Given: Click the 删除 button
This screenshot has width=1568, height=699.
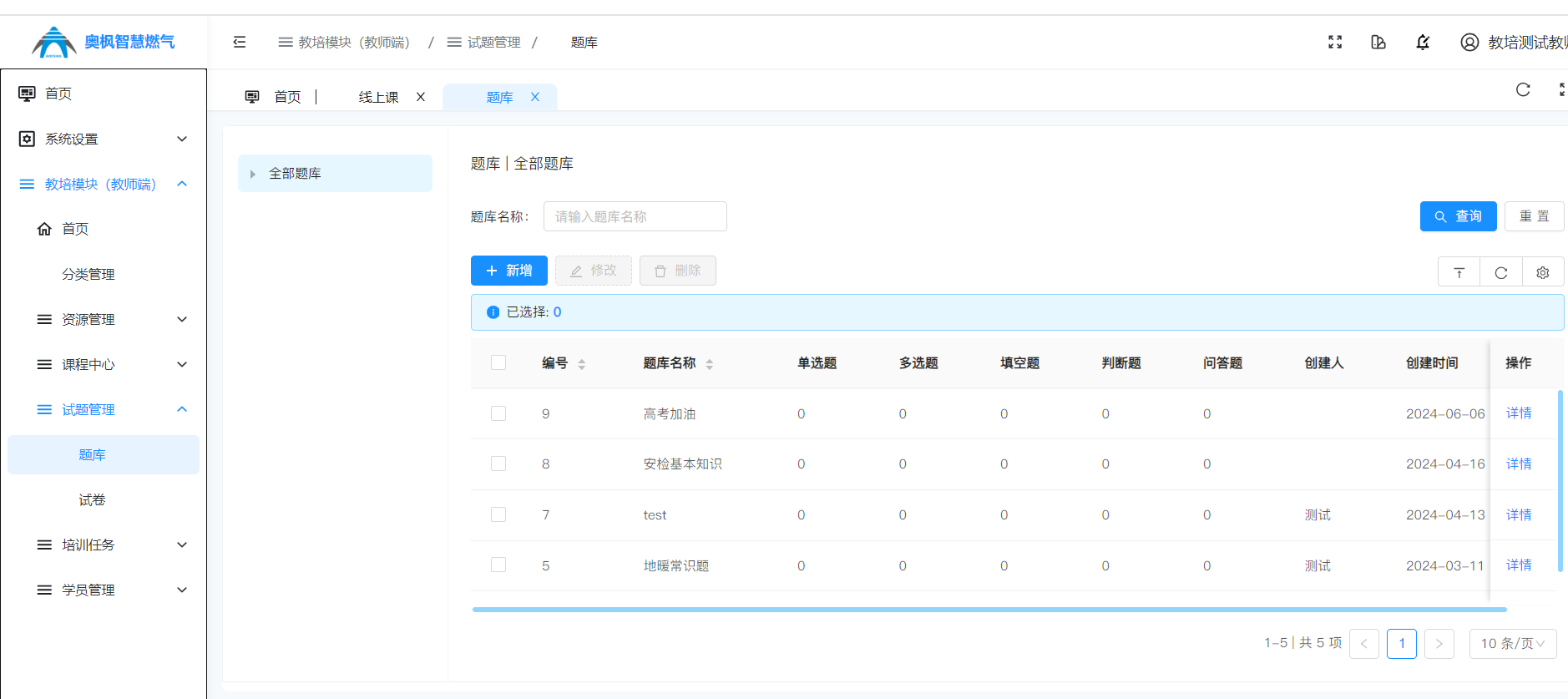Looking at the screenshot, I should point(678,271).
